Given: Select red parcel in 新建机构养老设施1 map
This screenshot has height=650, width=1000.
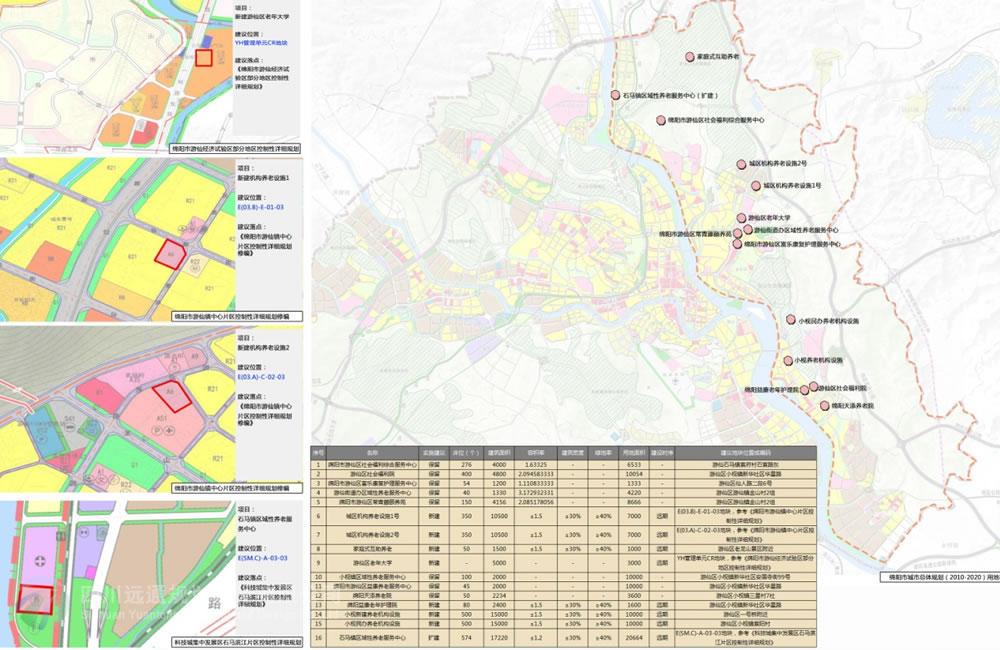Looking at the screenshot, I should (x=169, y=252).
